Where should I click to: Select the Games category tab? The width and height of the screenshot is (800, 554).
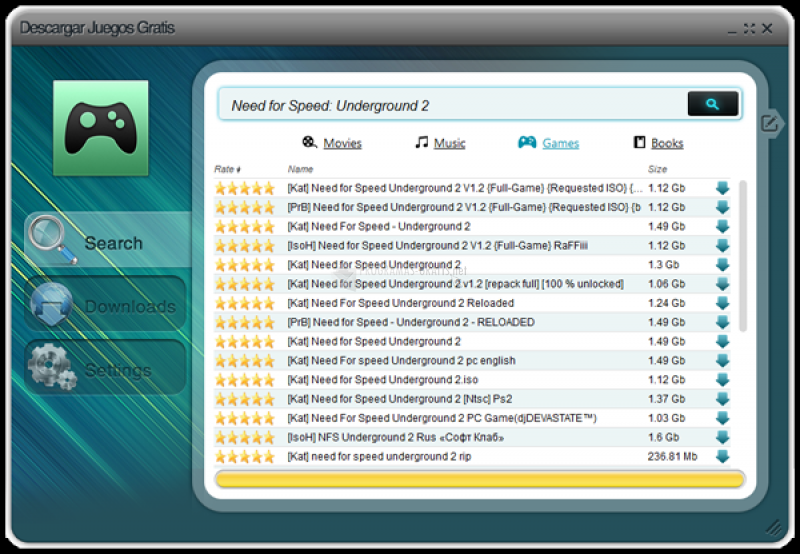click(549, 143)
